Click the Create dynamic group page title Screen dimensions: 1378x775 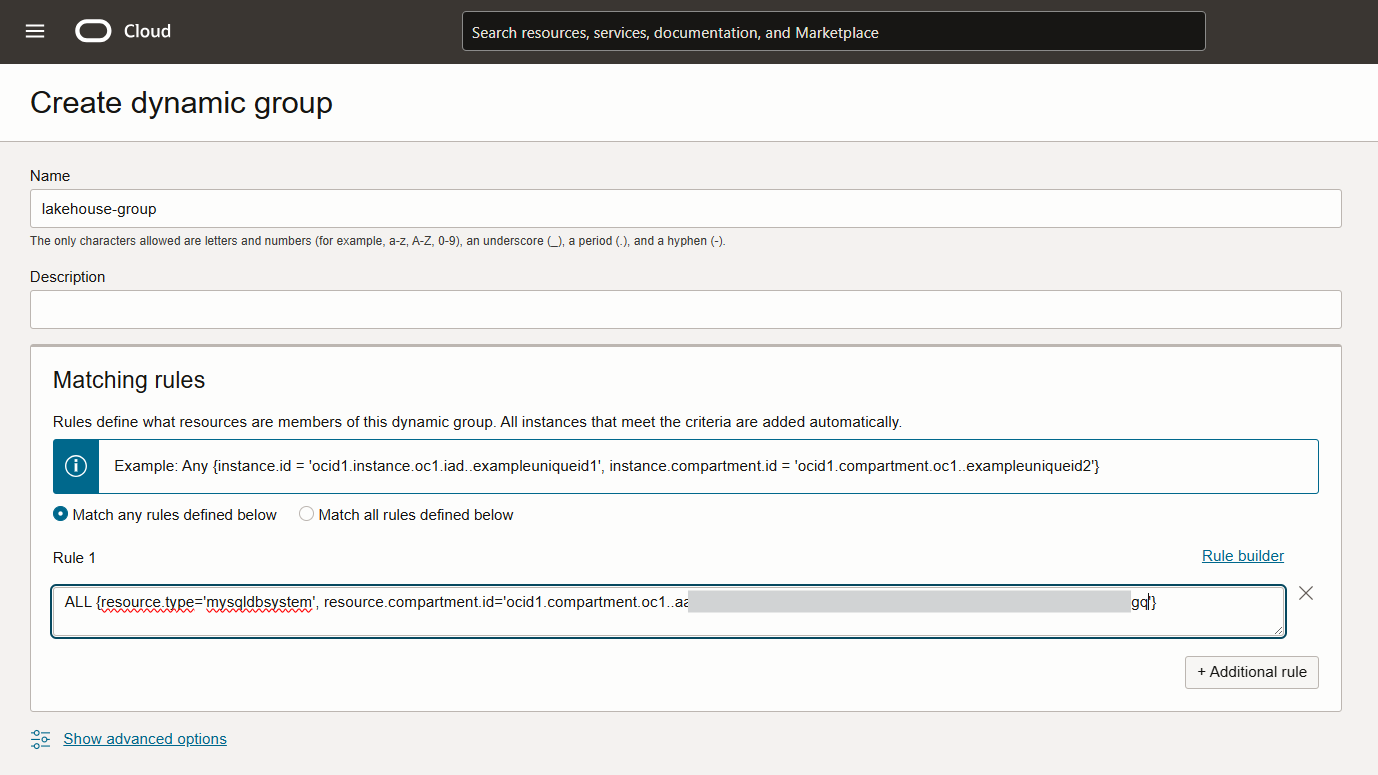[x=181, y=103]
